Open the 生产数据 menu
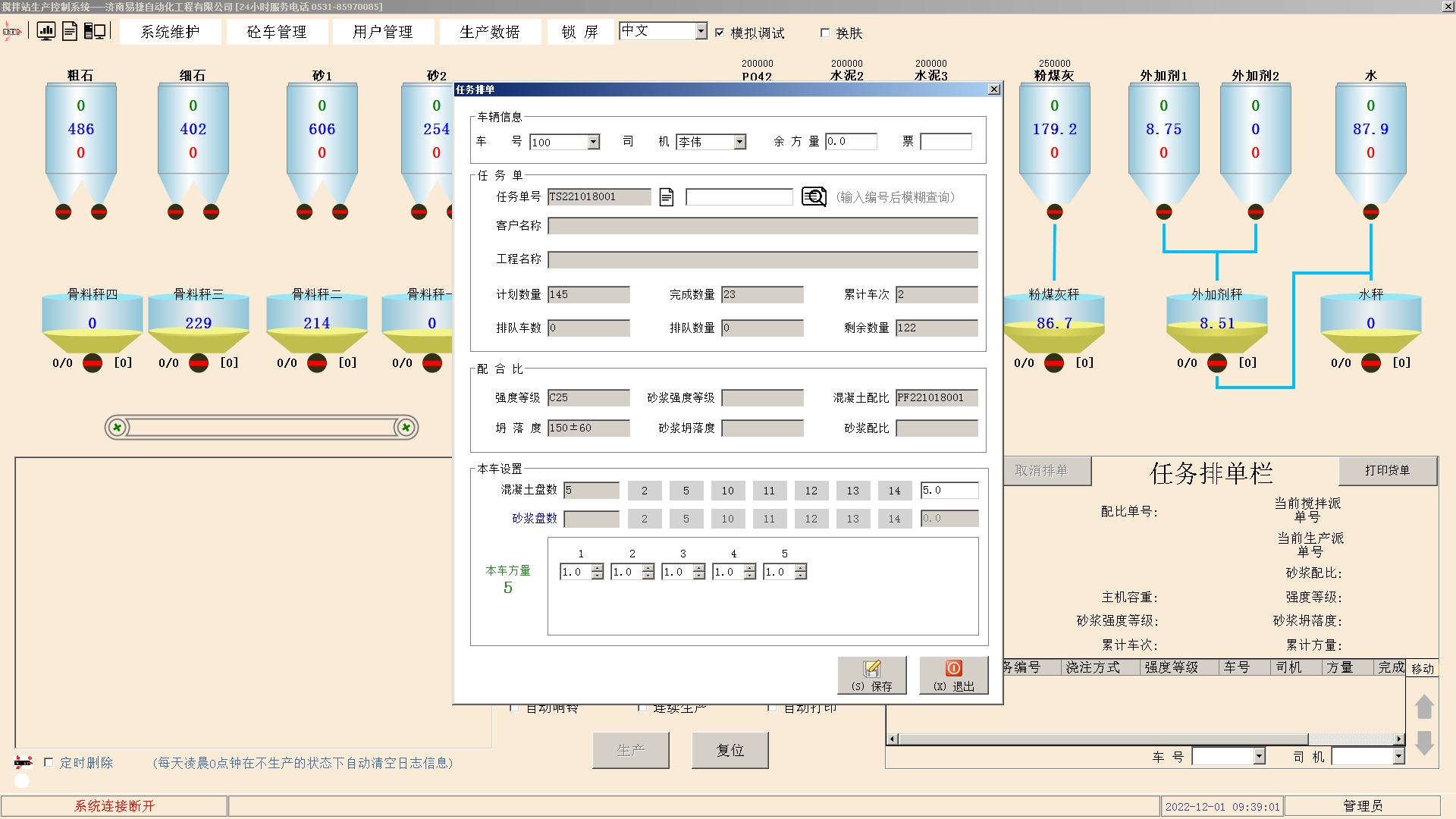Screen dimensions: 1456x819 point(490,32)
